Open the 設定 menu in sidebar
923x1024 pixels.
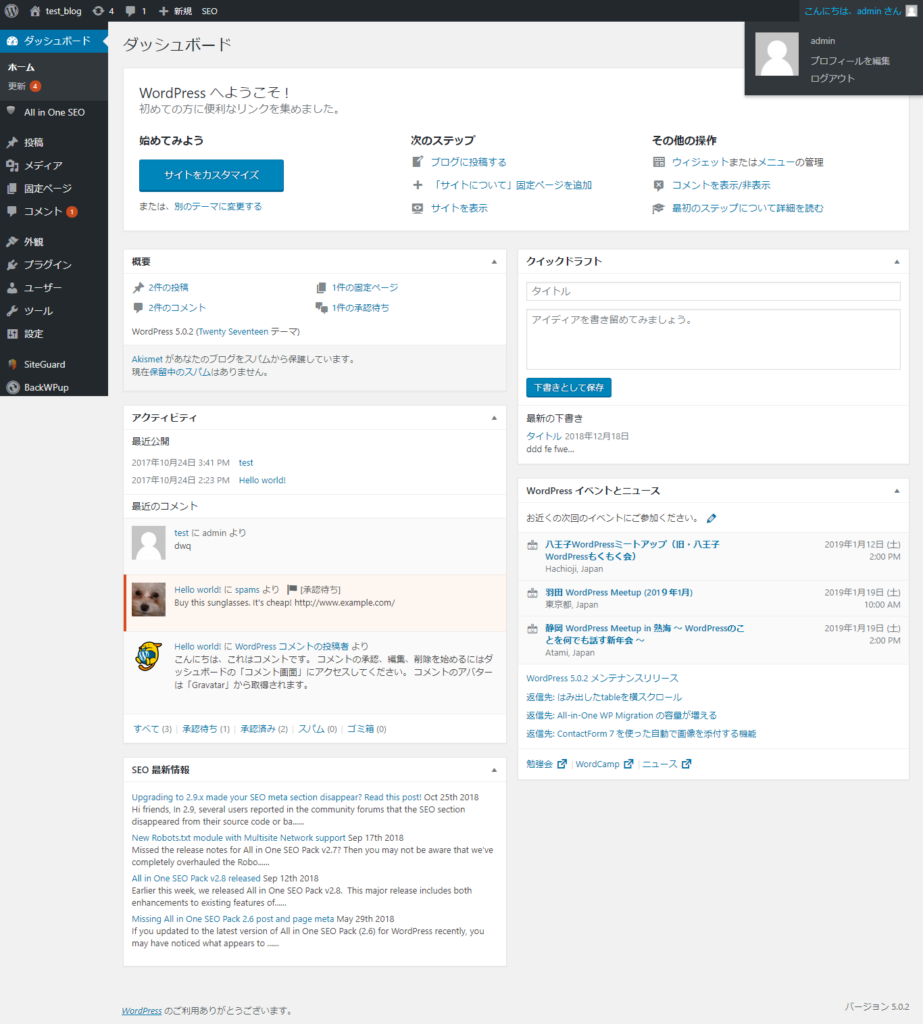point(33,334)
